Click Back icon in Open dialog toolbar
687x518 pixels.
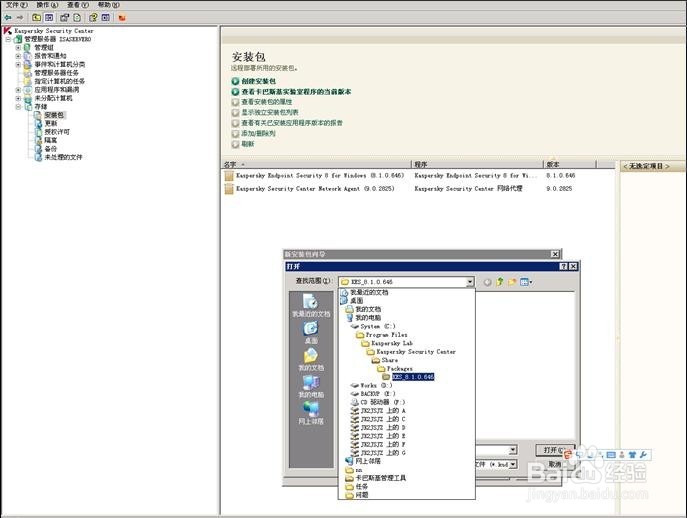coord(487,282)
